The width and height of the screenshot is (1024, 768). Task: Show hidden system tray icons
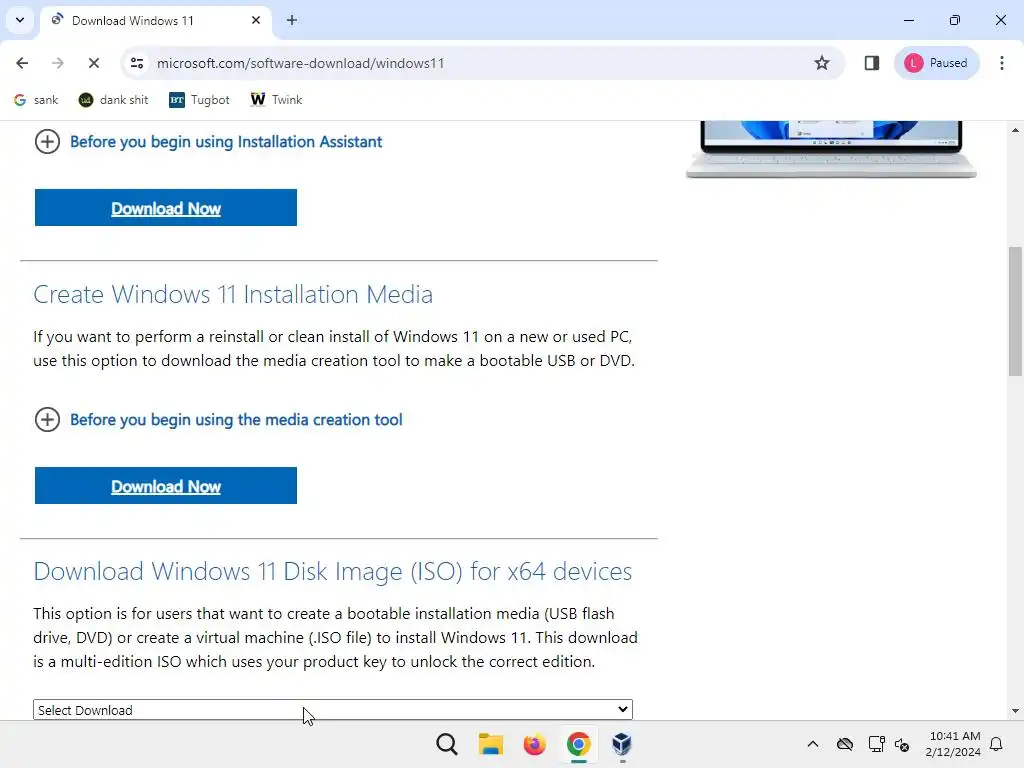point(812,744)
